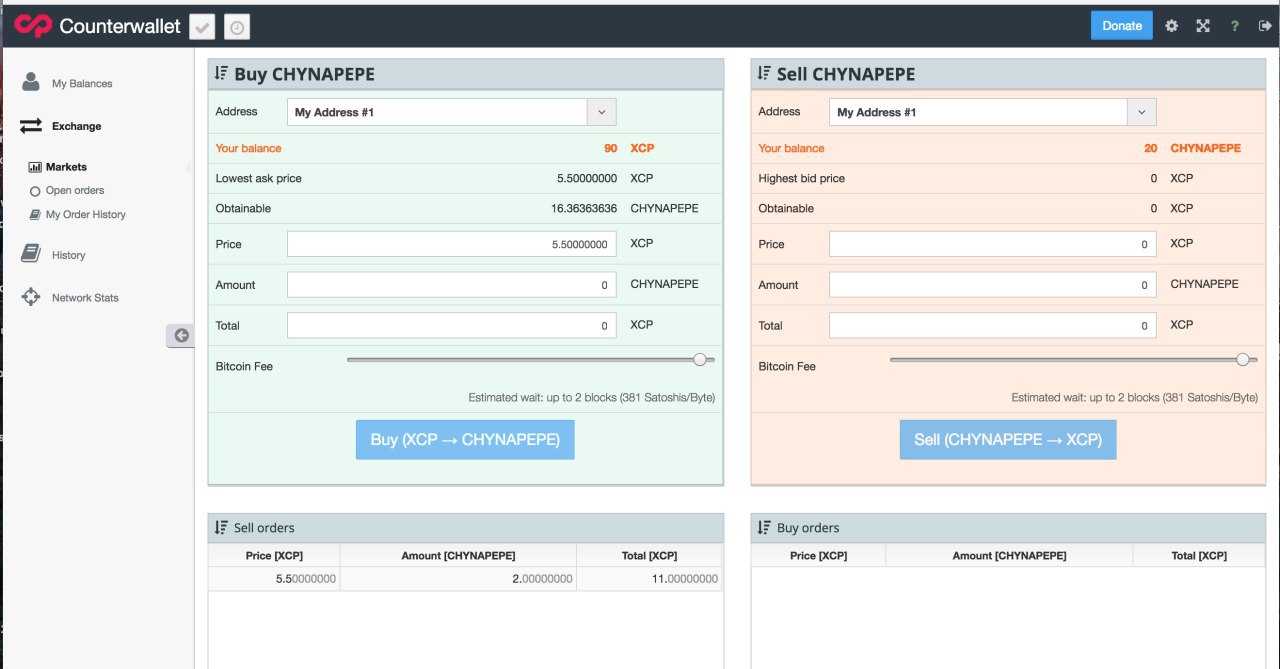This screenshot has height=669, width=1280.
Task: Click the Counterwallet logo
Action: tap(98, 26)
